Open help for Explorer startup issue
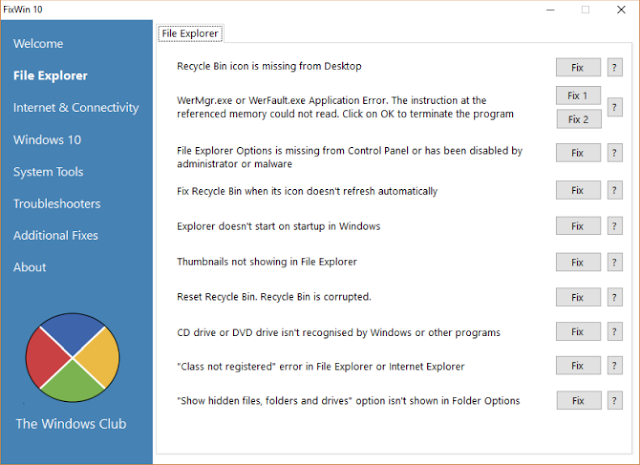This screenshot has width=640, height=465. click(615, 226)
